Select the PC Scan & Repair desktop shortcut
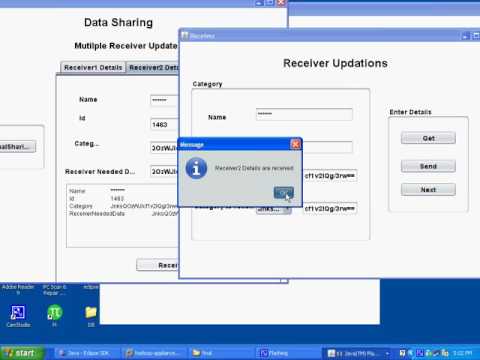The width and height of the screenshot is (480, 360). point(55,290)
